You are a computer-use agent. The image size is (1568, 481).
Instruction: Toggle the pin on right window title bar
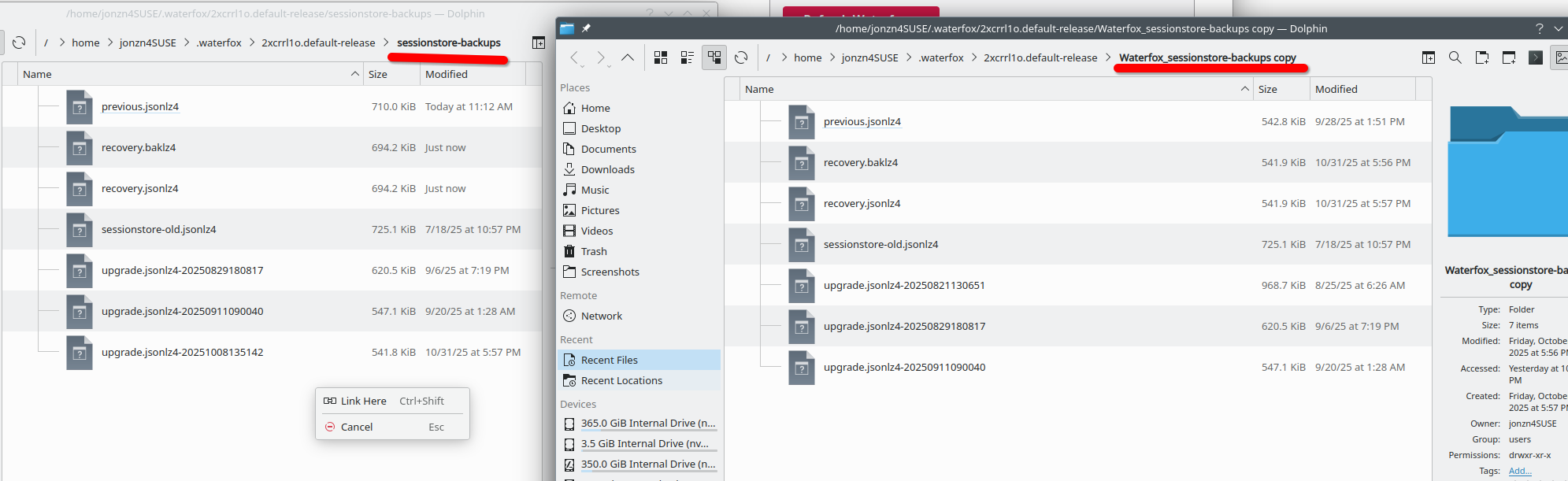(x=587, y=28)
